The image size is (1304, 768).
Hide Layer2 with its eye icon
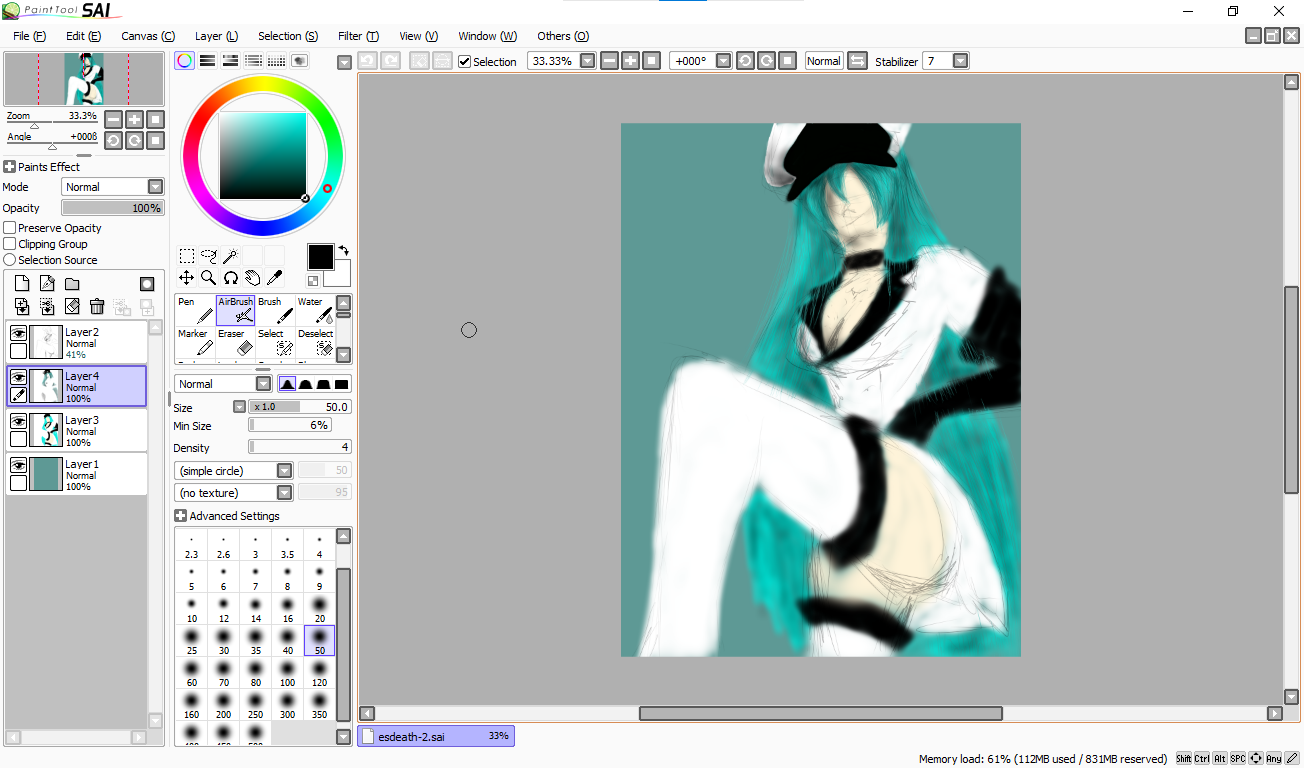pyautogui.click(x=18, y=333)
